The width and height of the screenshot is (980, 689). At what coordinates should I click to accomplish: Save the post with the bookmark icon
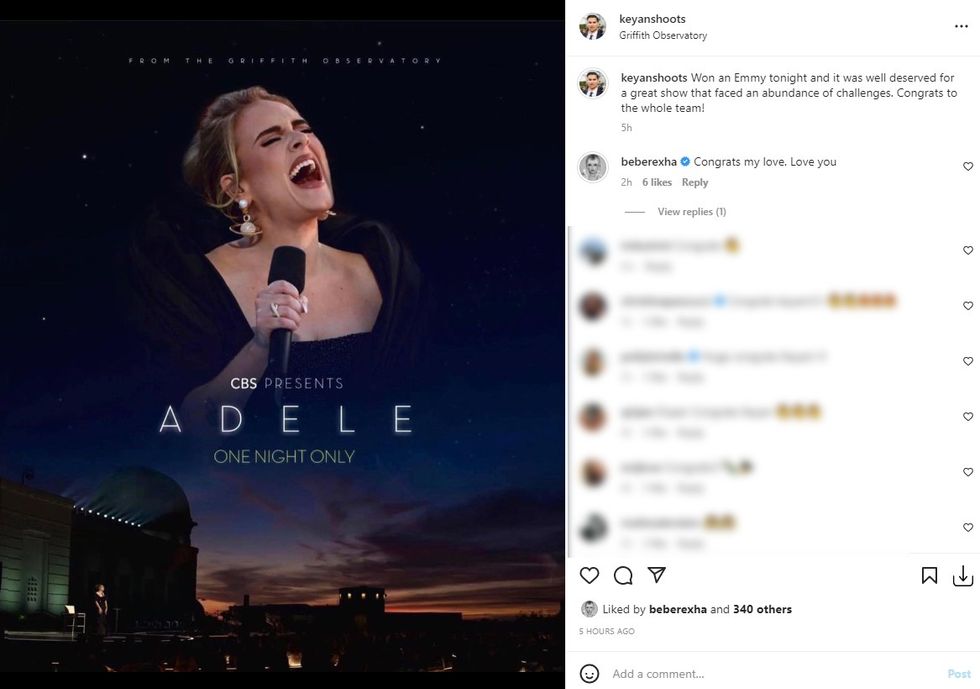coord(929,575)
